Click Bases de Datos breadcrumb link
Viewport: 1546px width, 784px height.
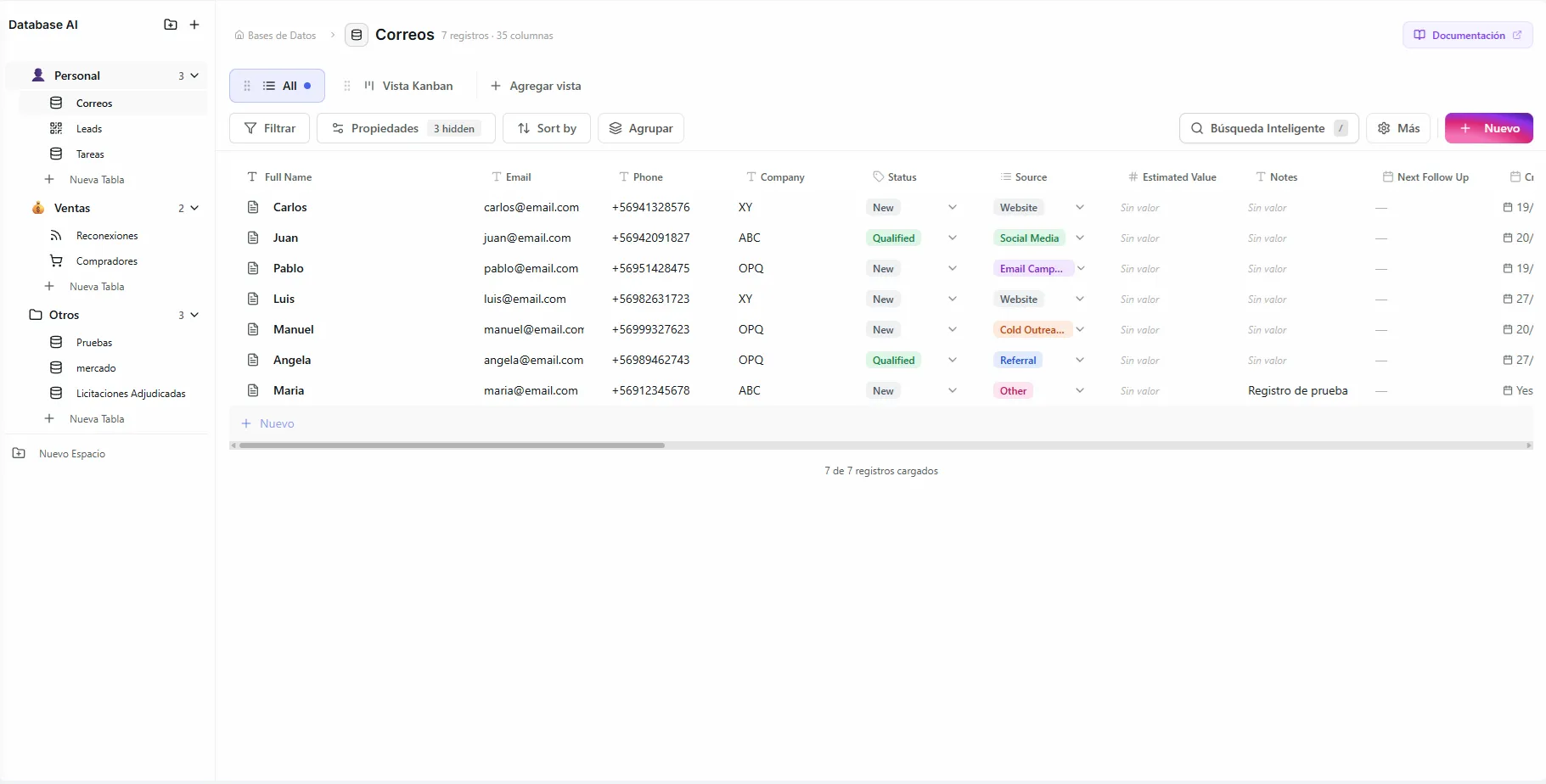[275, 35]
